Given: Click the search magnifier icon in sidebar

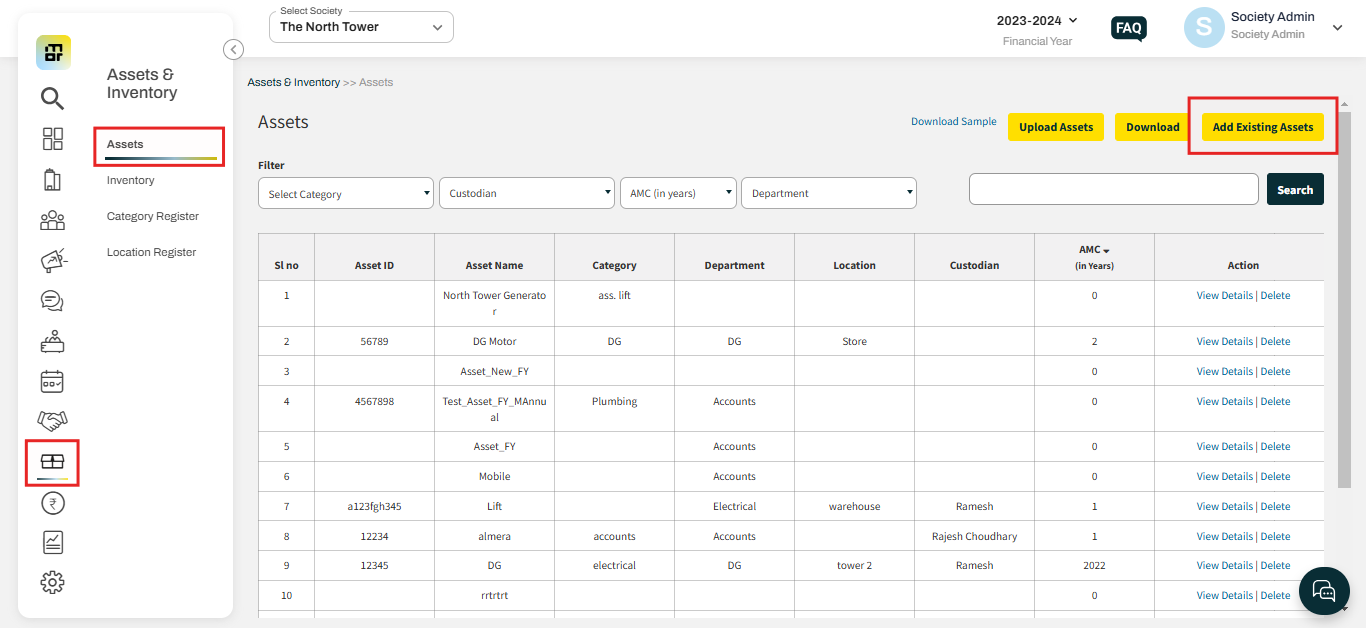Looking at the screenshot, I should click(x=52, y=98).
